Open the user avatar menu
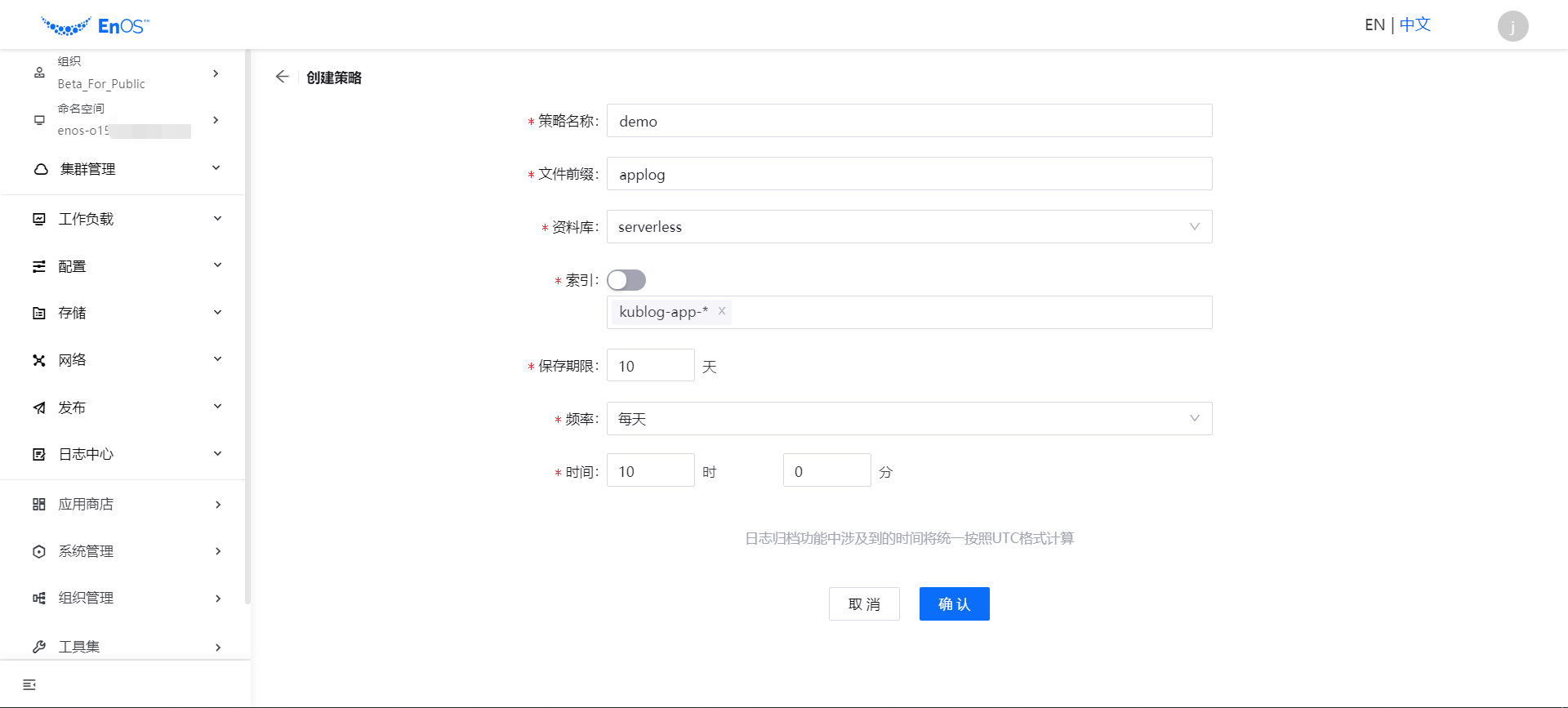 [1512, 26]
